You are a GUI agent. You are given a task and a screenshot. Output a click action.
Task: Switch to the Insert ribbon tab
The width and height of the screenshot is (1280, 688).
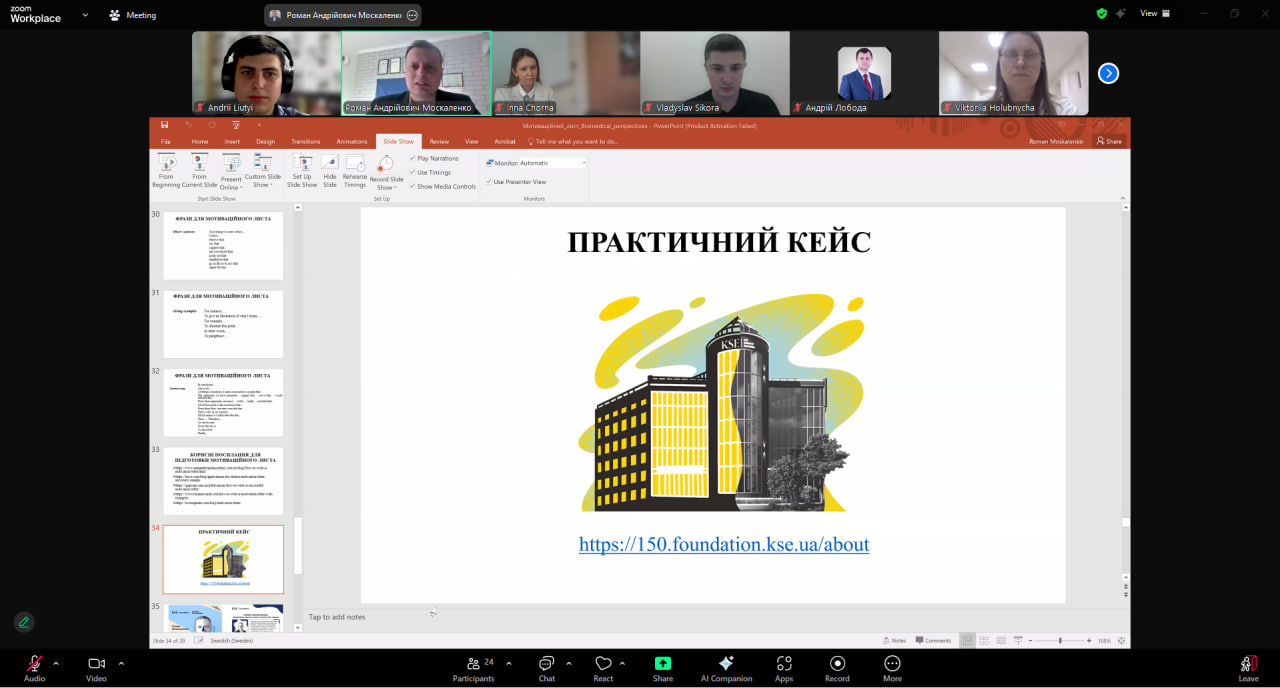(232, 141)
